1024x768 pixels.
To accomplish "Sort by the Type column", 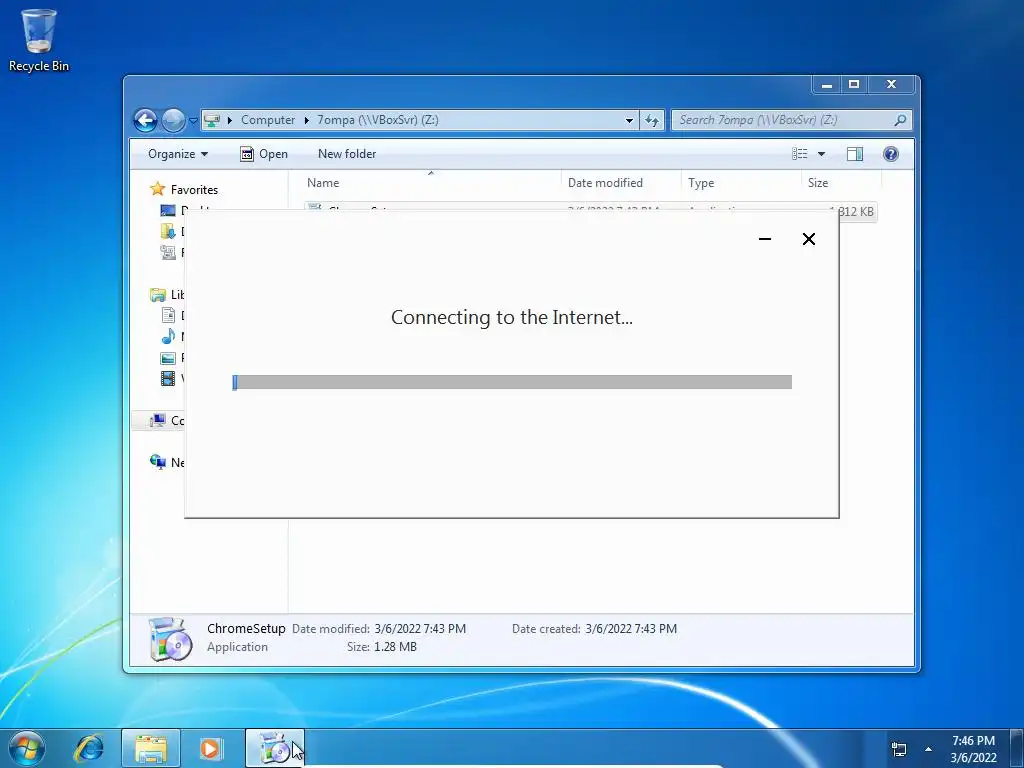I will coord(741,183).
